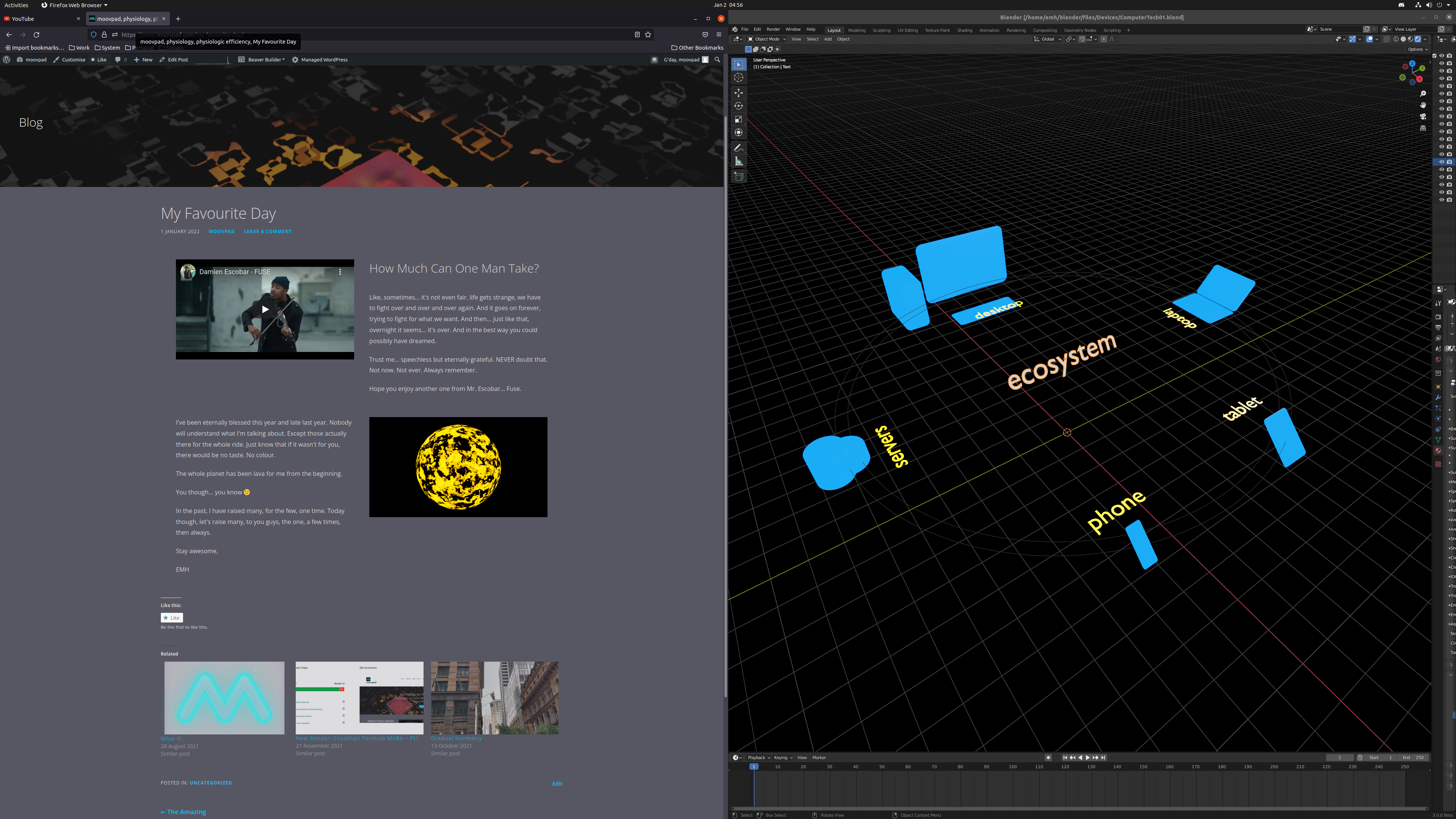Image resolution: width=1456 pixels, height=819 pixels.
Task: Click the viewport zoom magnifier icon
Action: (1423, 94)
